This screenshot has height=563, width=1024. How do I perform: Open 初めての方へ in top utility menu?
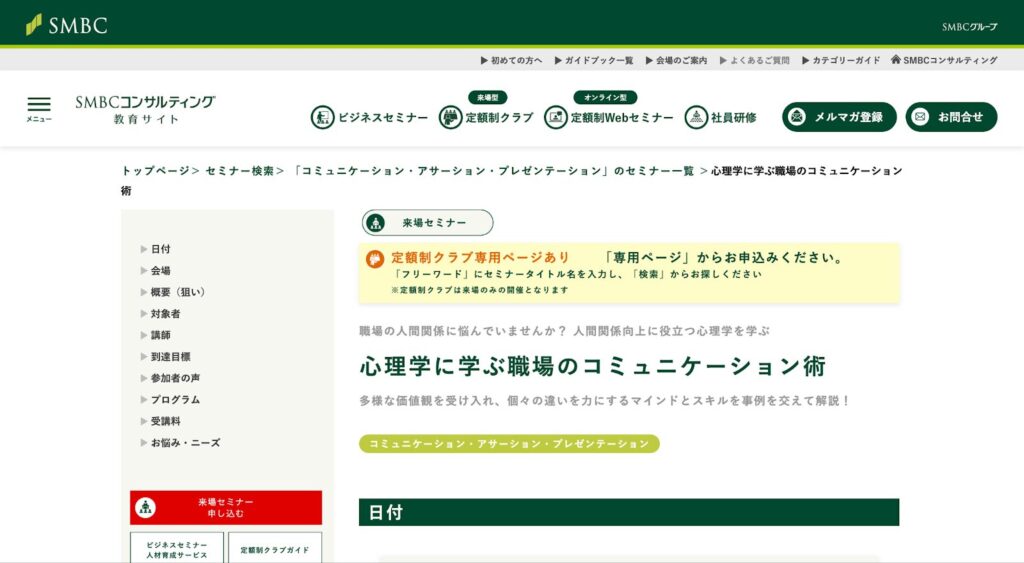click(x=516, y=60)
